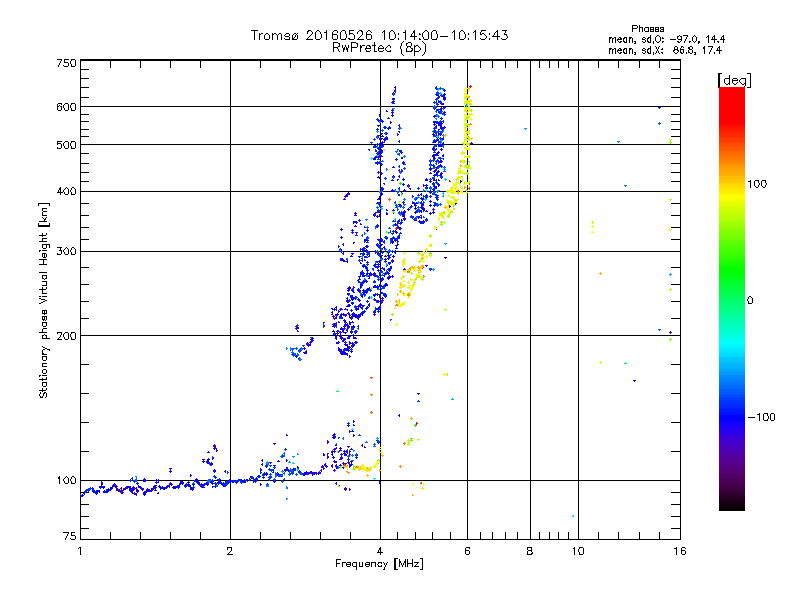Click the 'mean, sd,O: -97.0, 14.4' line
Image resolution: width=800 pixels, height=600 pixels.
[x=666, y=40]
